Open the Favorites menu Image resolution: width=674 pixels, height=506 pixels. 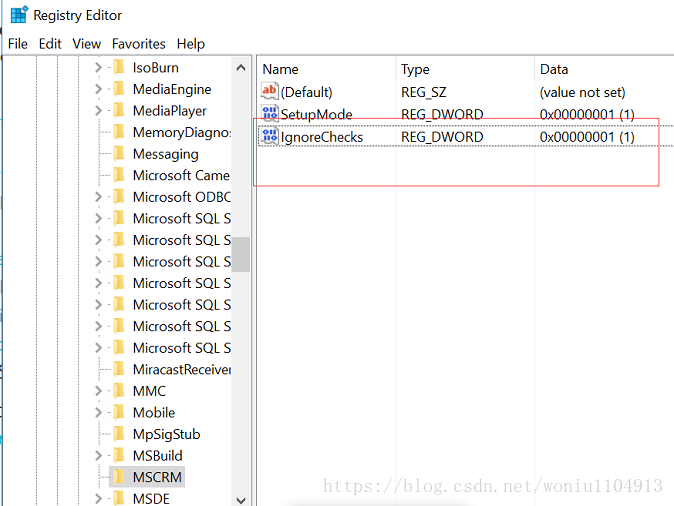click(138, 44)
